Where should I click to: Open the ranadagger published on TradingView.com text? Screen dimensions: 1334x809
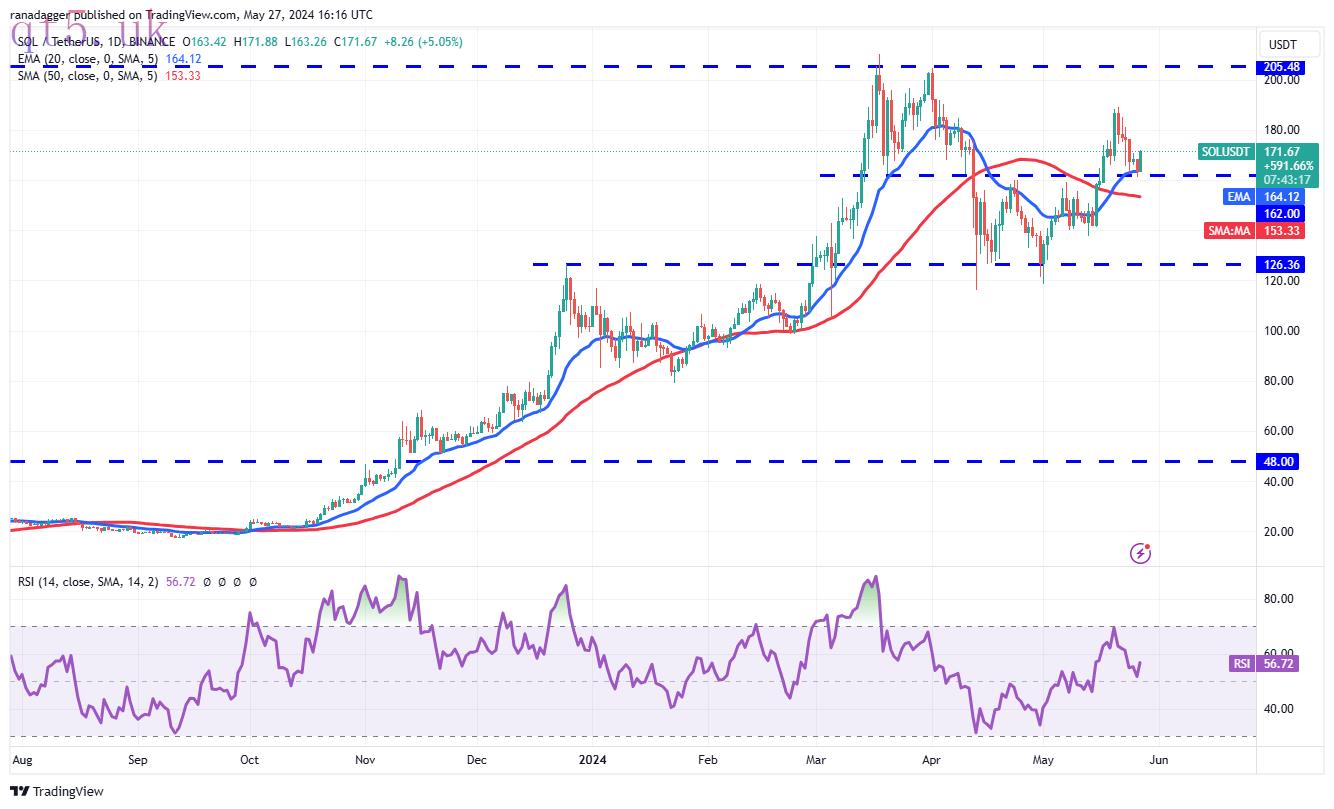tap(188, 14)
